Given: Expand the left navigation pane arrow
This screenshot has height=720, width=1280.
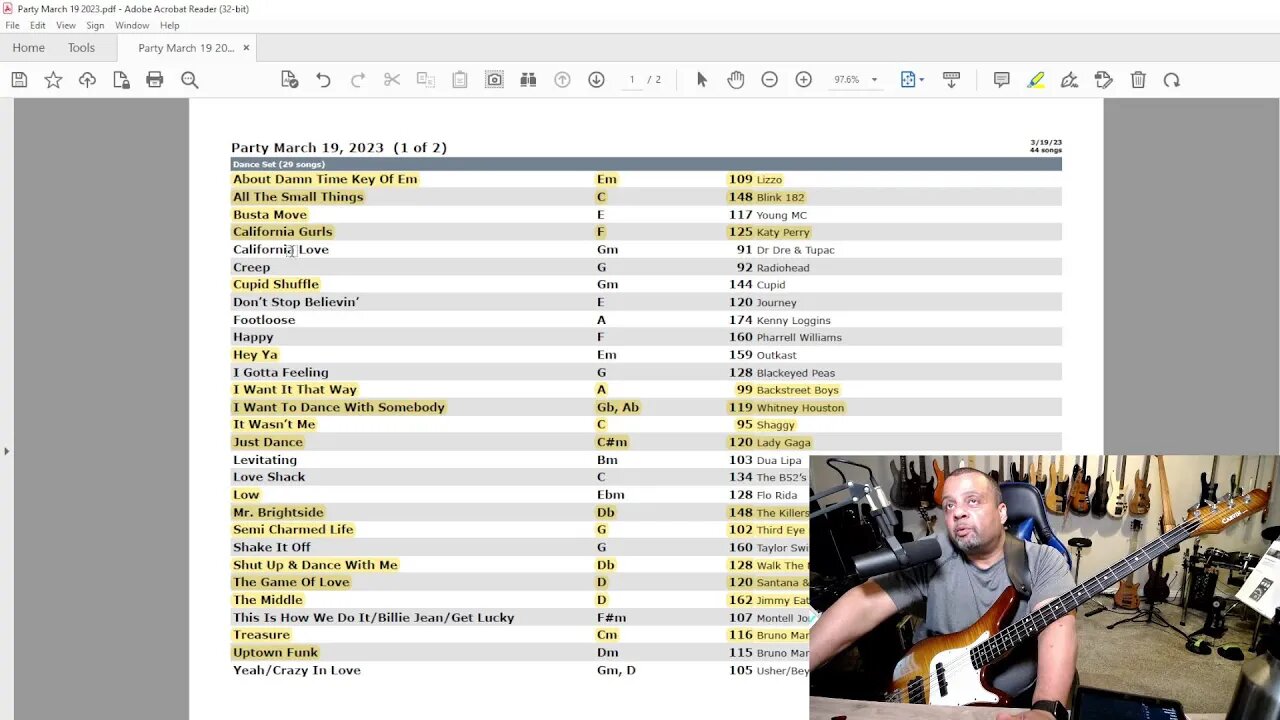Looking at the screenshot, I should [6, 451].
